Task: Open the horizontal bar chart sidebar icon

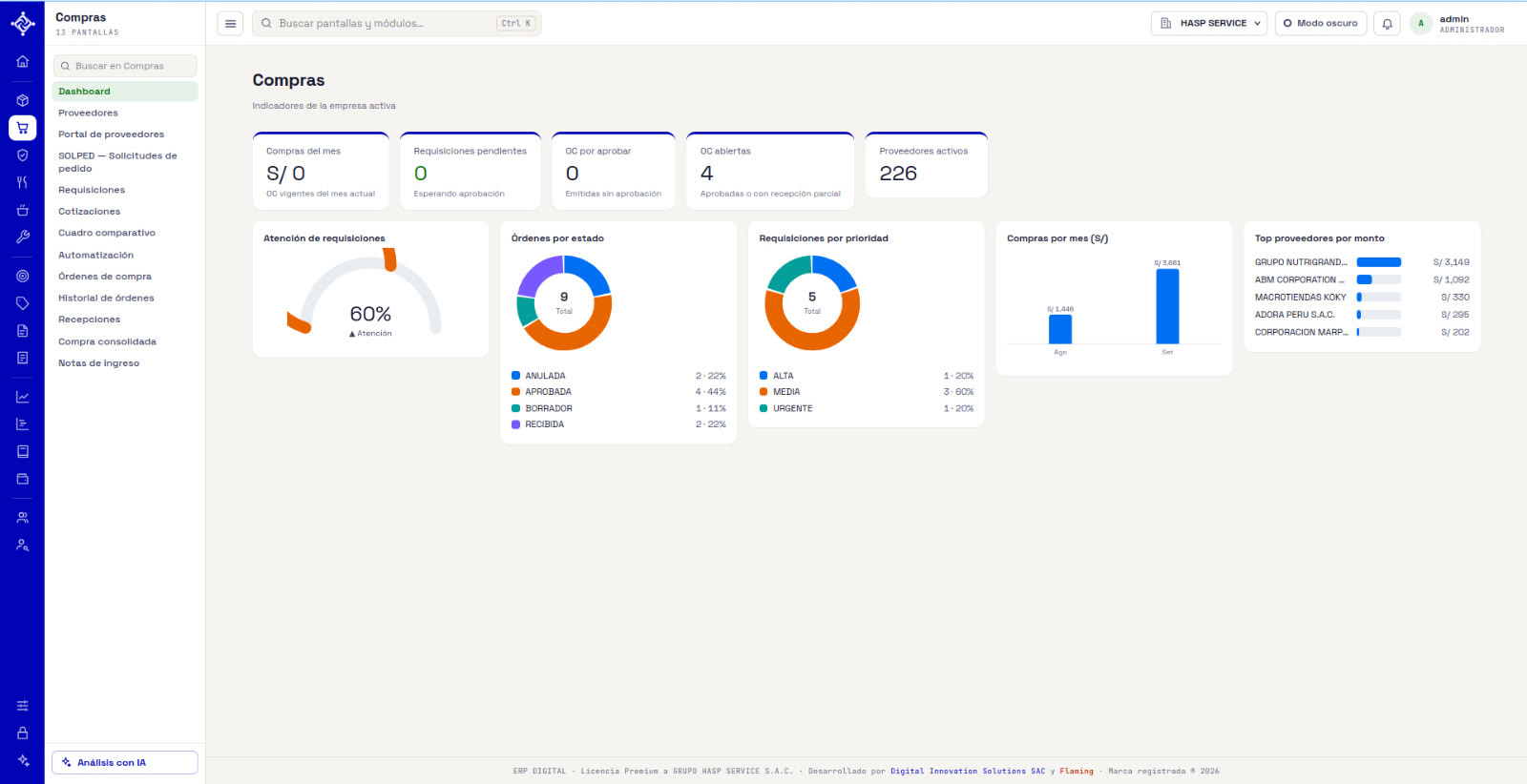Action: click(x=22, y=424)
